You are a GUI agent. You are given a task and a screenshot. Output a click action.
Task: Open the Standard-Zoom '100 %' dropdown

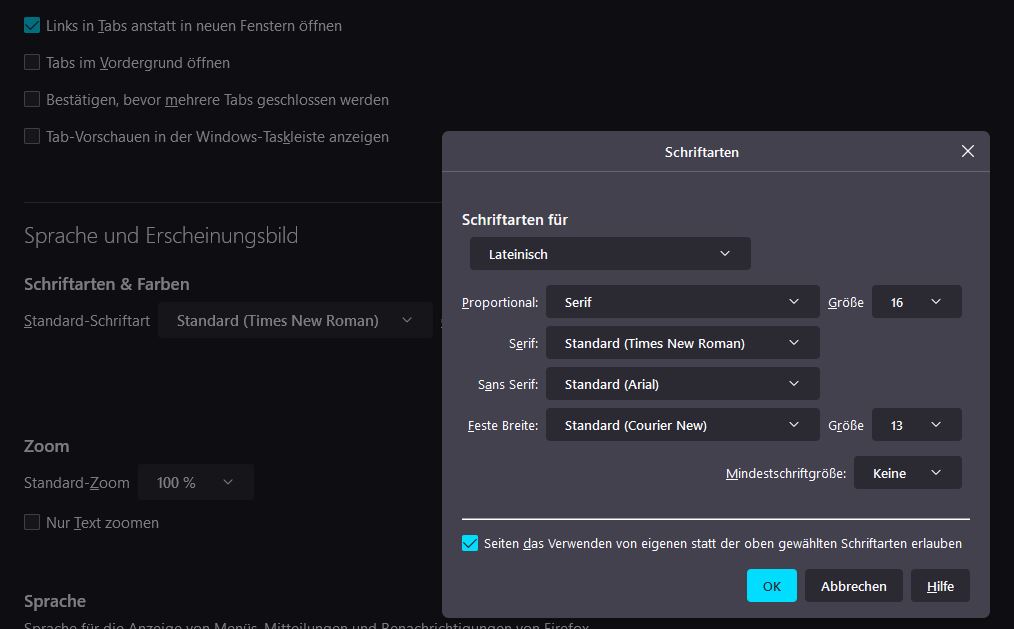[x=195, y=482]
